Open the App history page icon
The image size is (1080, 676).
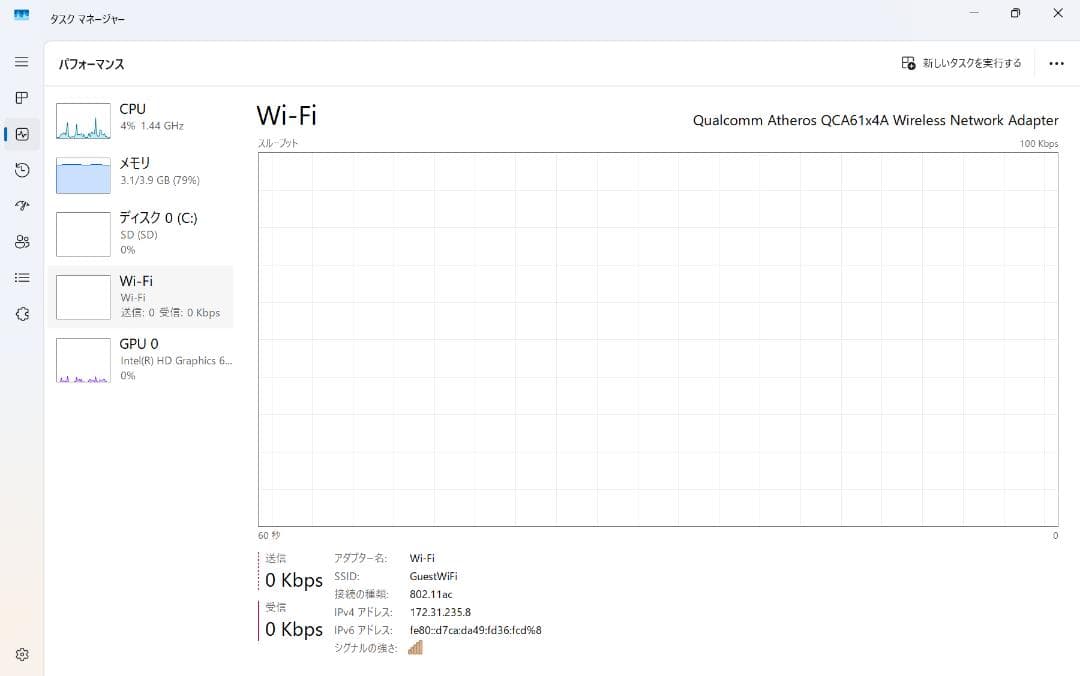point(21,170)
